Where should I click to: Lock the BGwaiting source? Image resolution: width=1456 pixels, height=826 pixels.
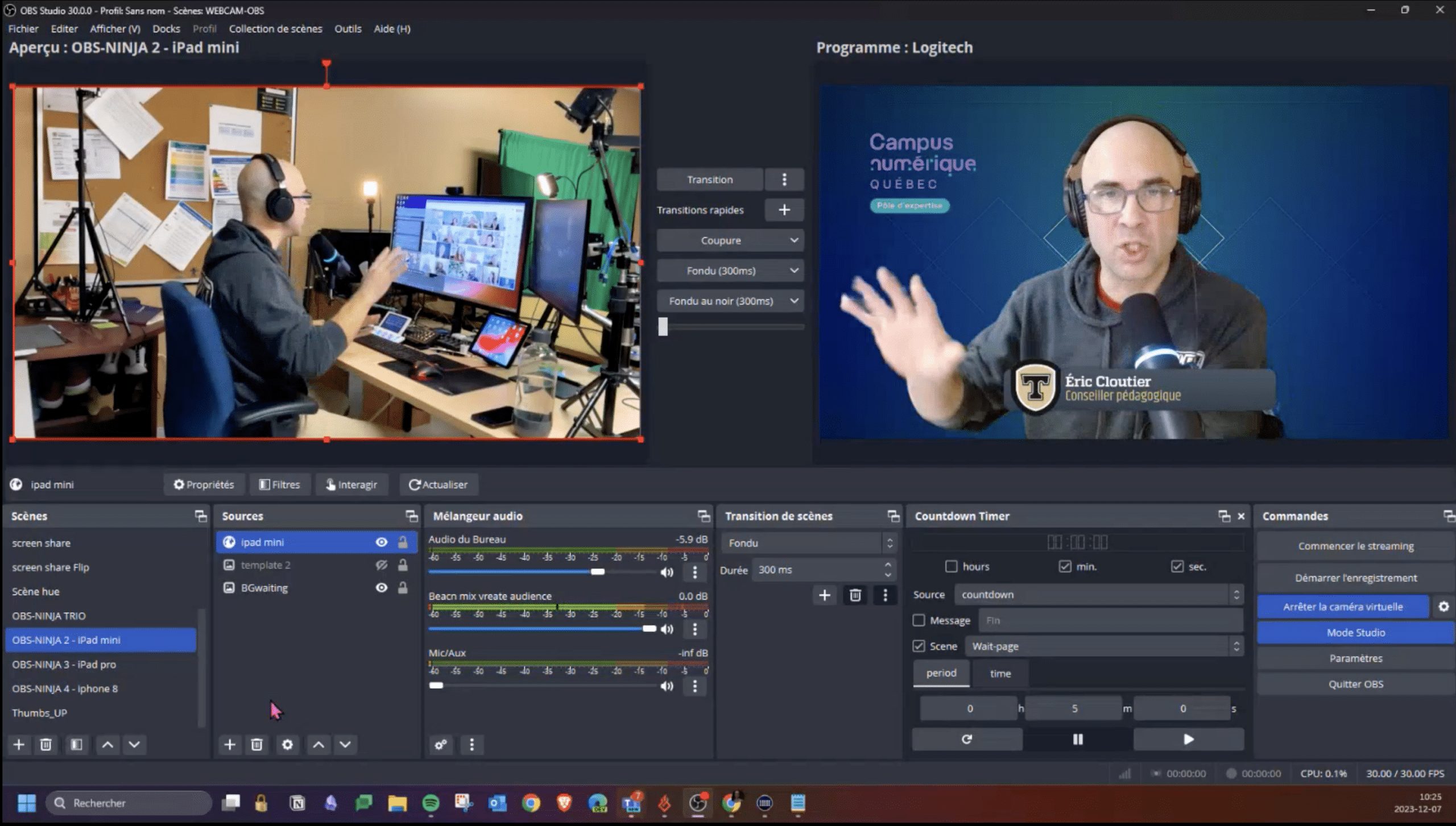403,588
